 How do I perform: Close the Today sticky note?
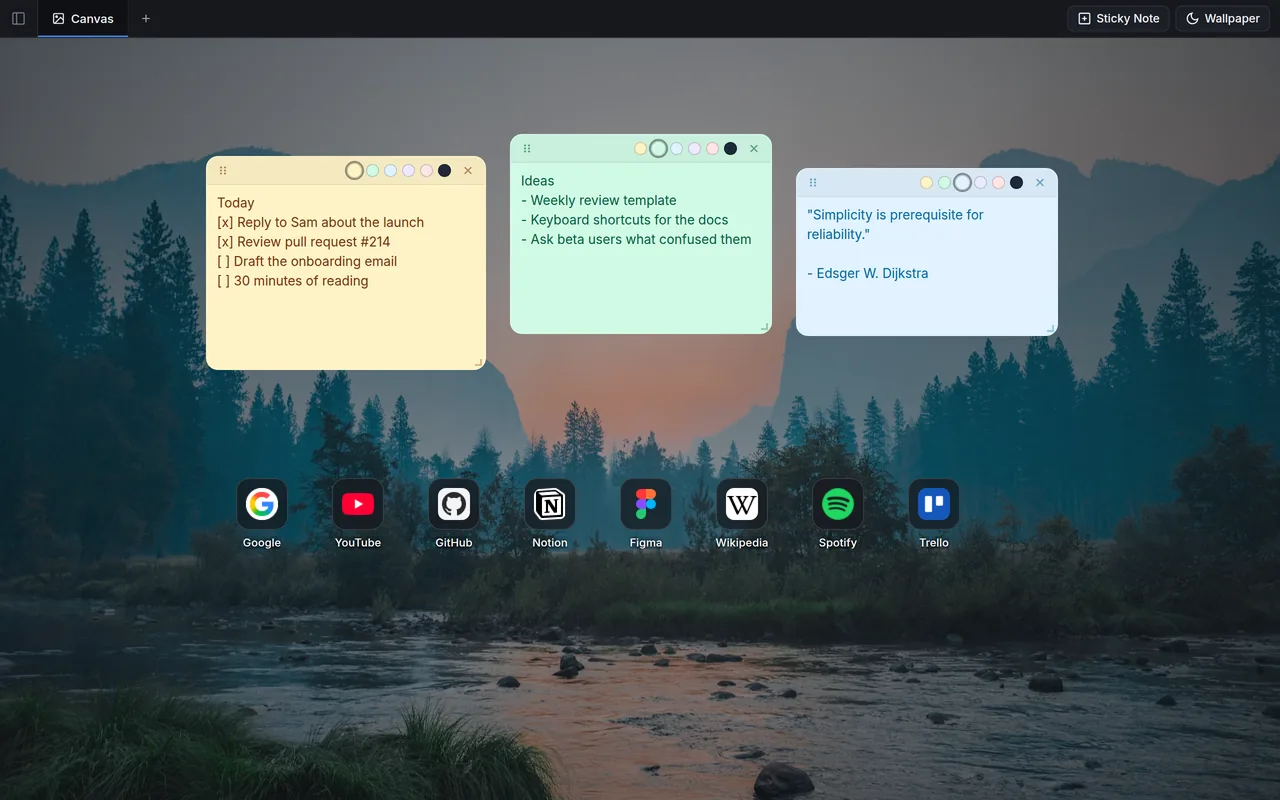click(468, 171)
